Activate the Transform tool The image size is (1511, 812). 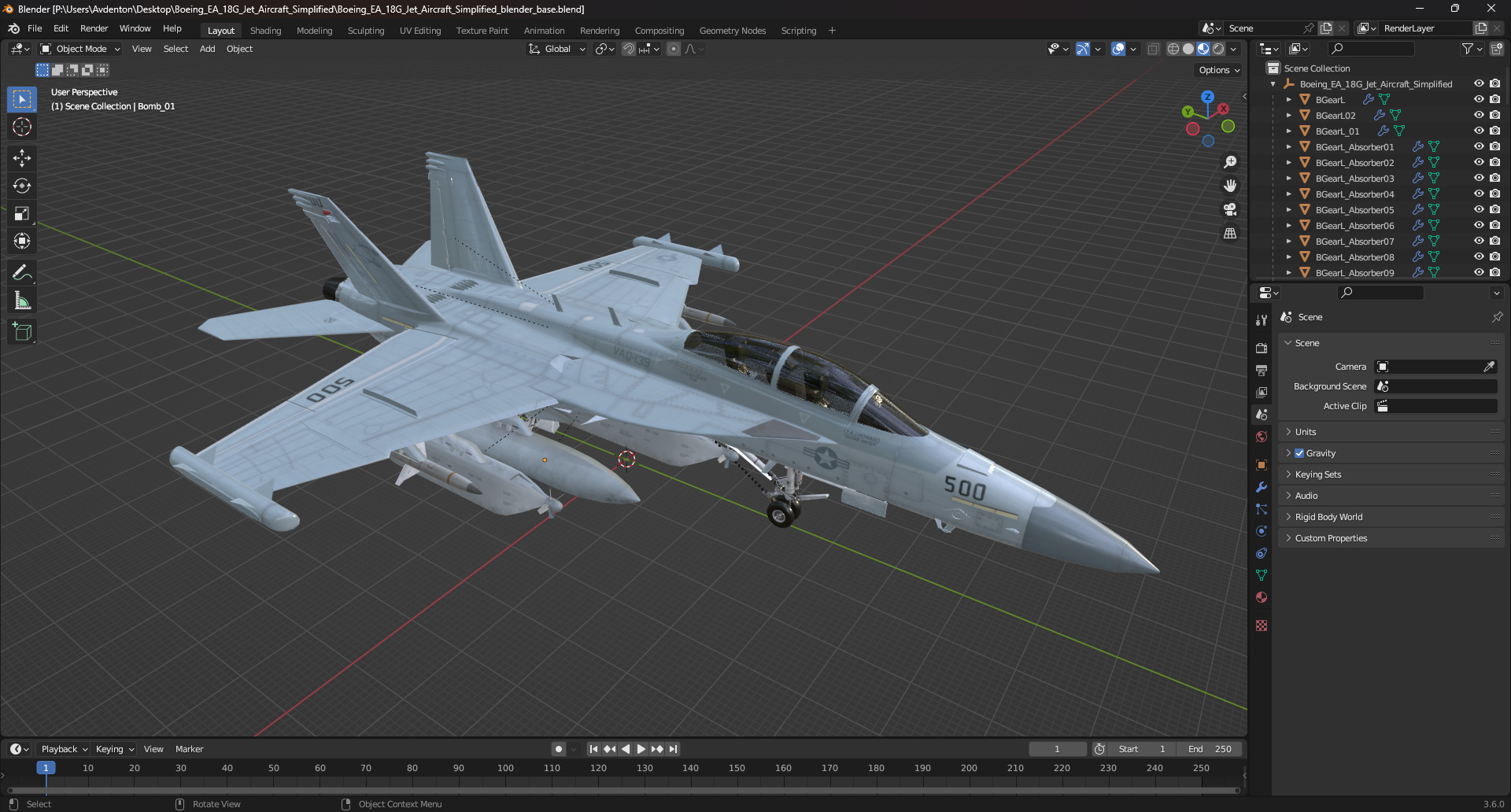coord(22,241)
